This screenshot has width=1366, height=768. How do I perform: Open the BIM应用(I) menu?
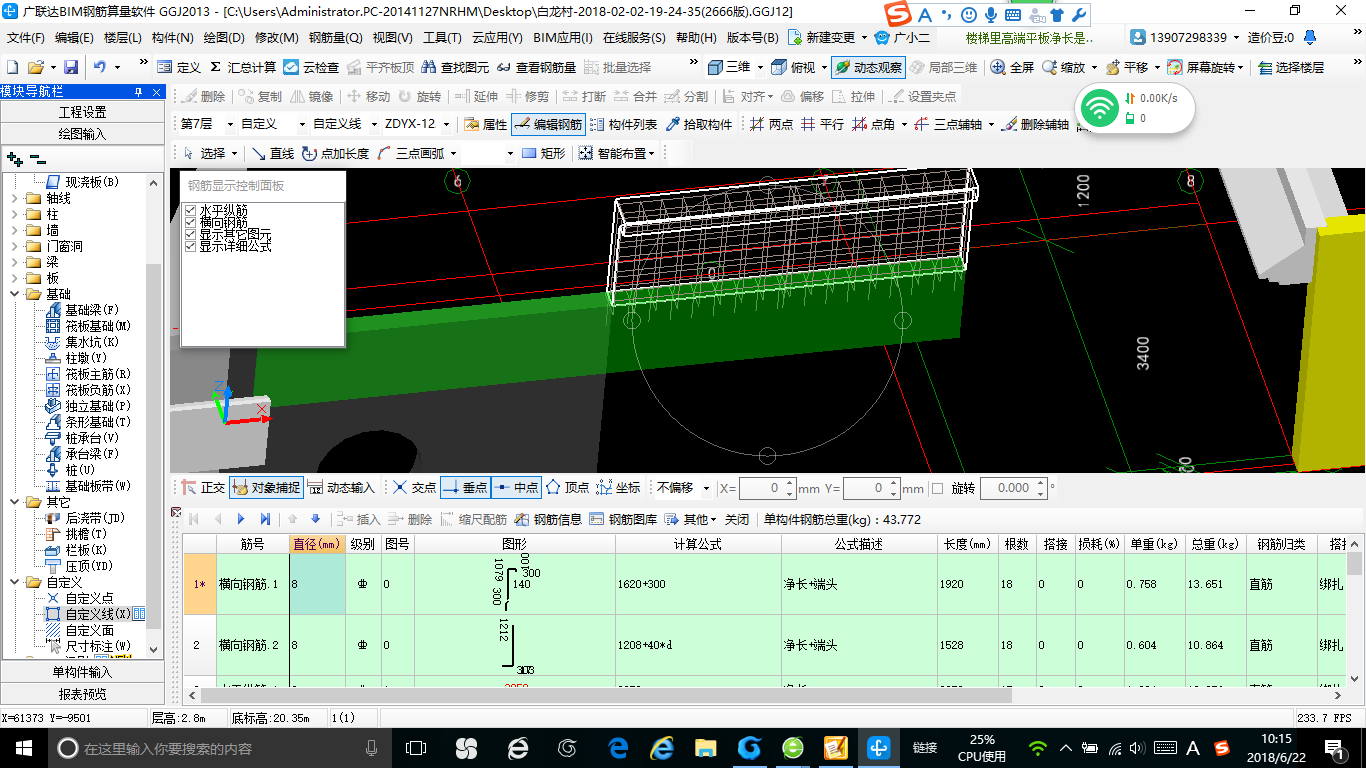[x=563, y=38]
